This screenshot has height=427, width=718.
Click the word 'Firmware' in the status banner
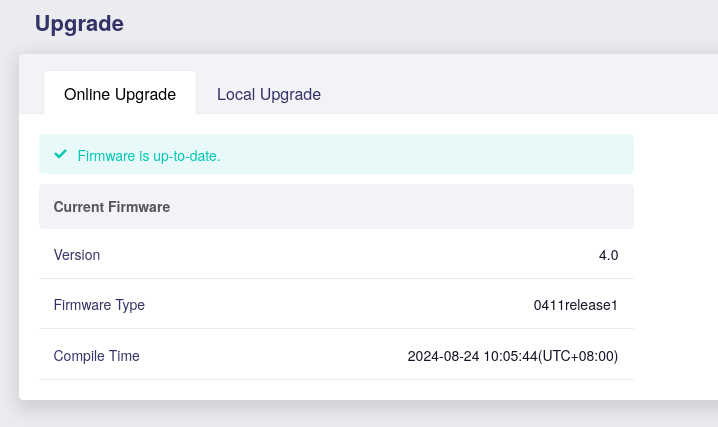[x=106, y=156]
